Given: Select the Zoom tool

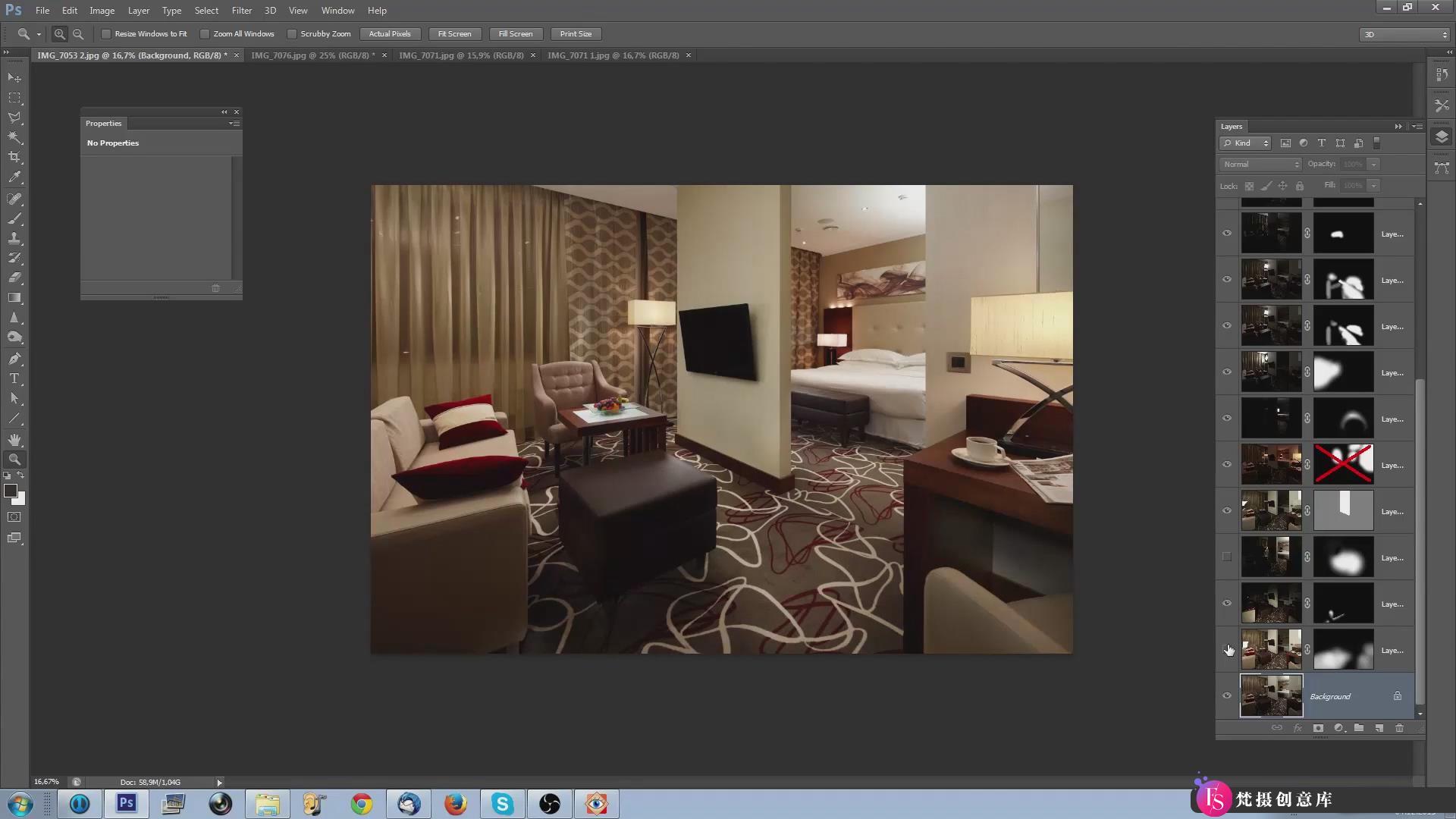Looking at the screenshot, I should pyautogui.click(x=14, y=459).
